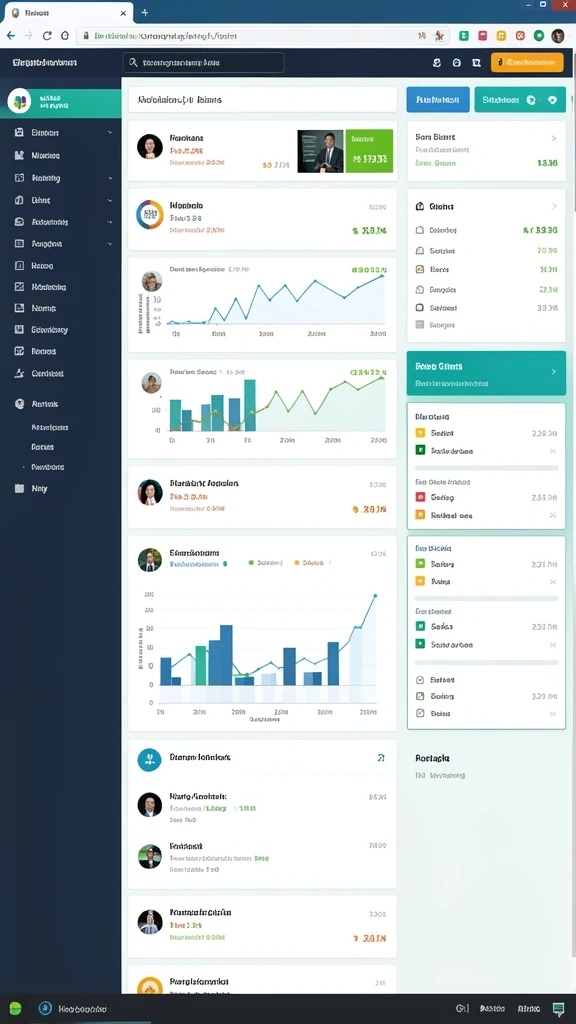Expand the teal banner's right chevron
The height and width of the screenshot is (1024, 576).
click(554, 372)
